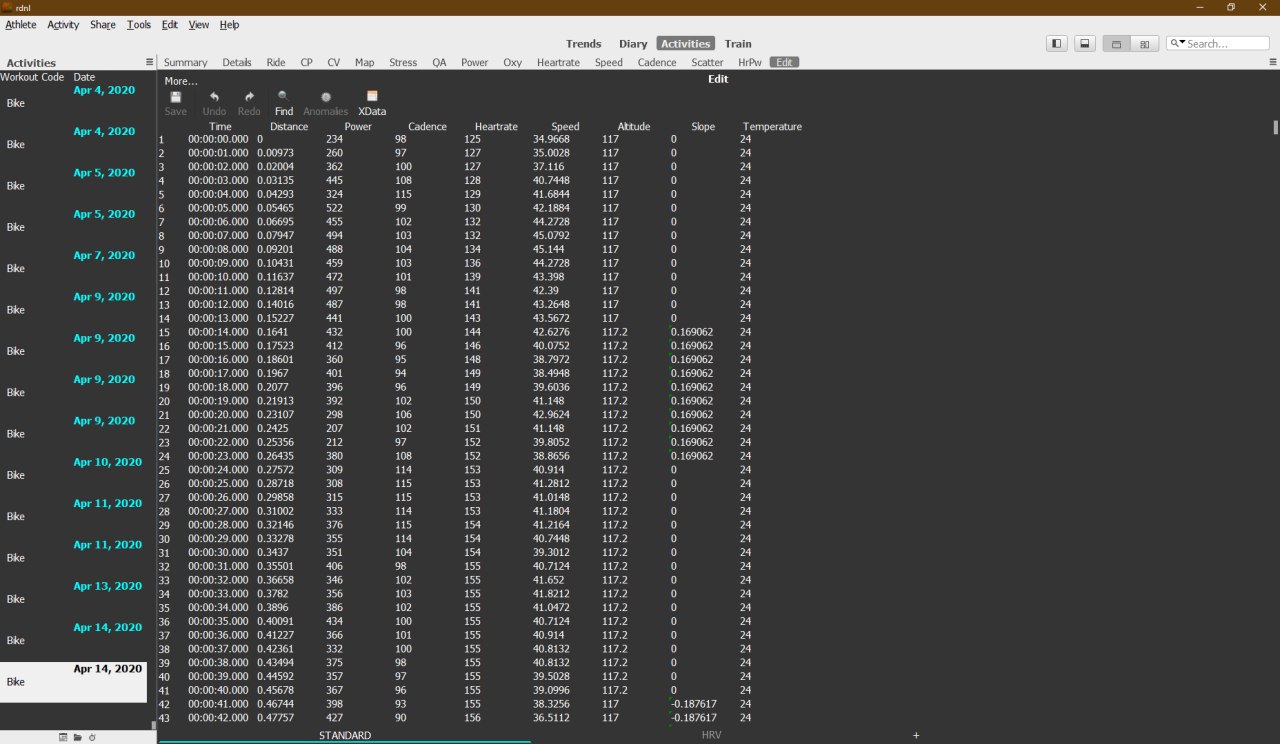
Task: Undo the last edit
Action: (214, 103)
